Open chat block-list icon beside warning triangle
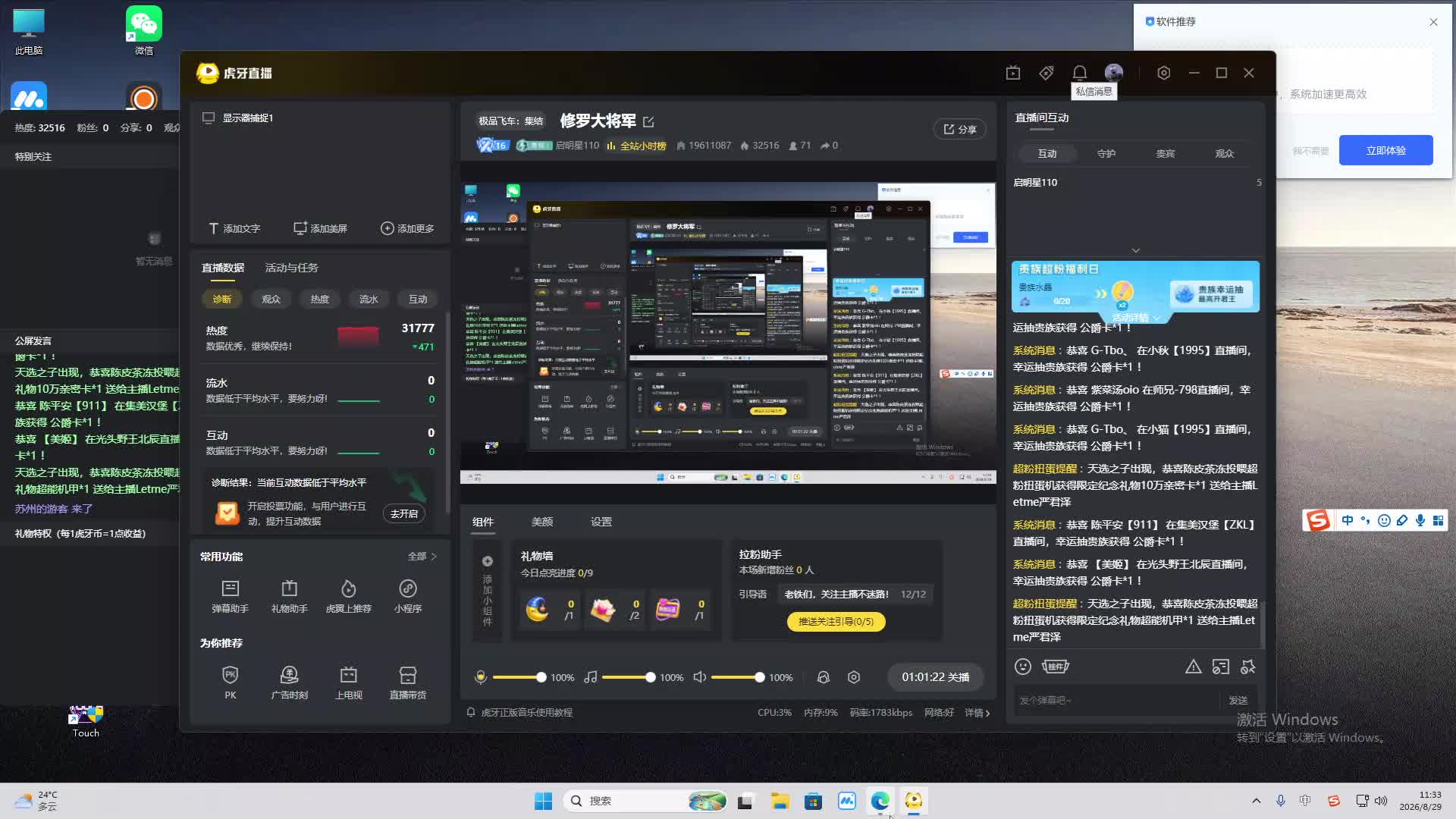Viewport: 1456px width, 819px height. click(x=1220, y=667)
